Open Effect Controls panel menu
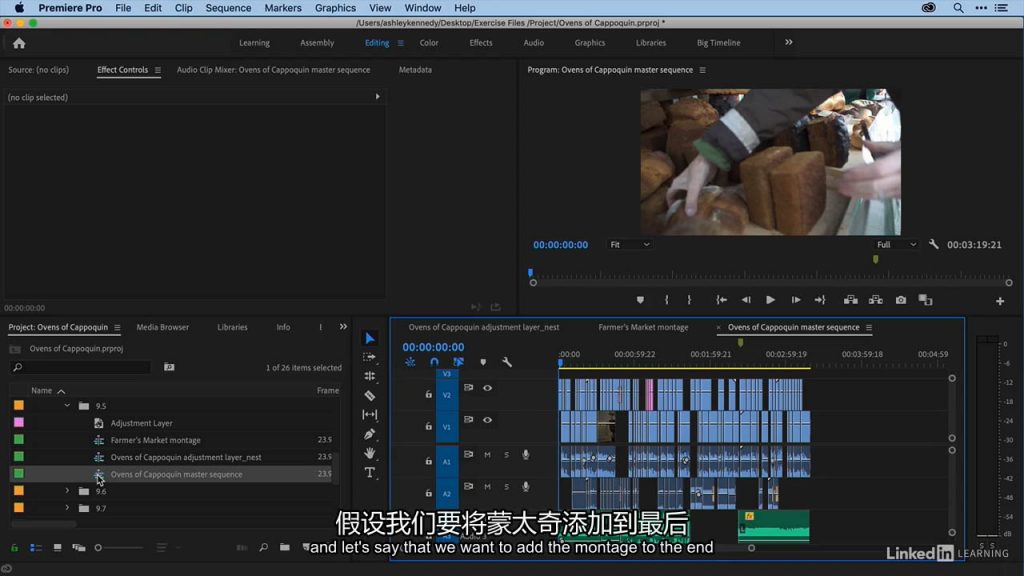This screenshot has height=576, width=1024. tap(157, 70)
